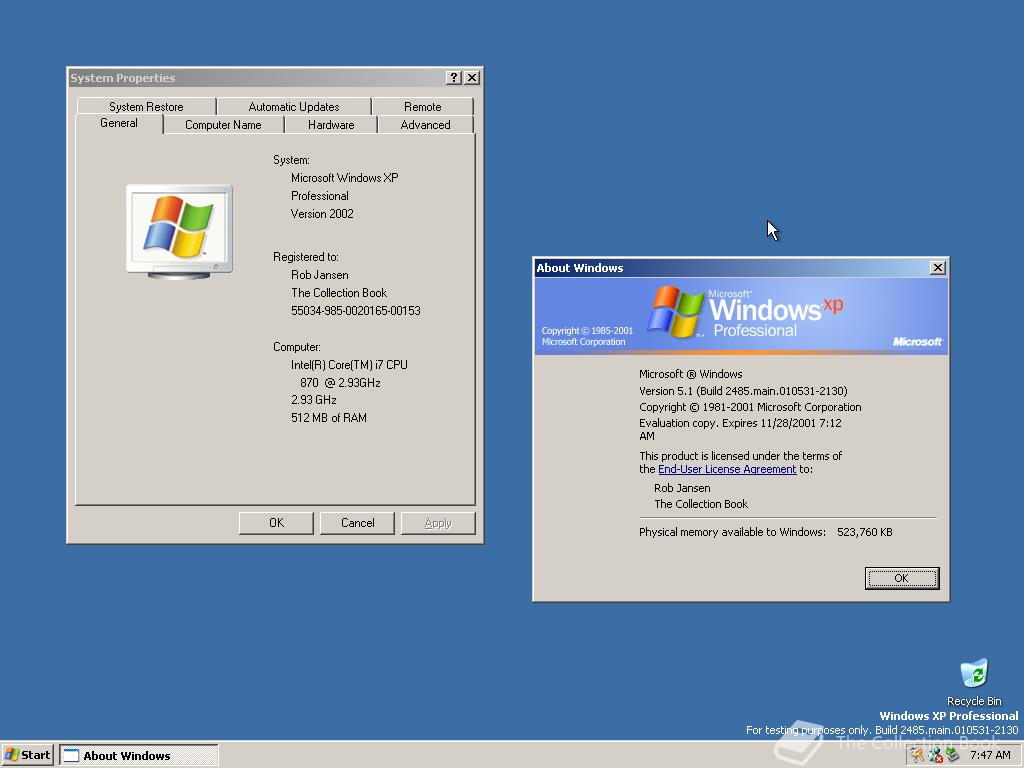Click the question mark help button

pos(453,78)
